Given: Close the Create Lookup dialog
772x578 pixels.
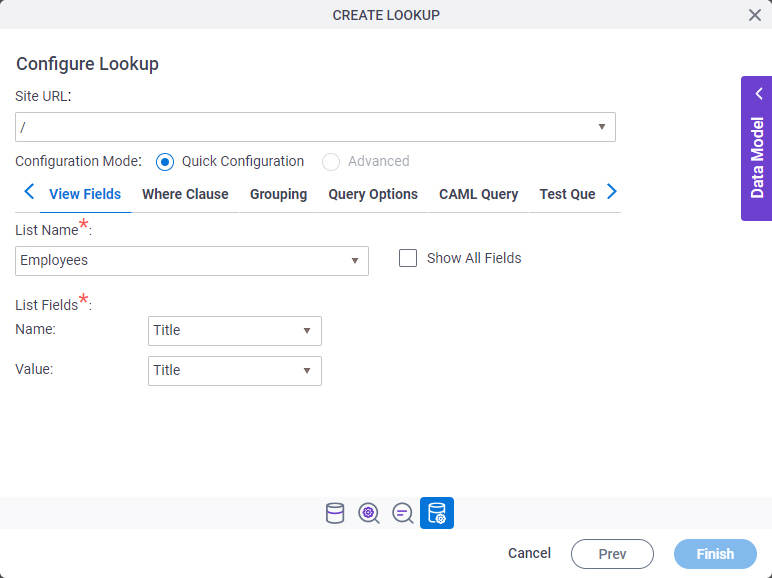Looking at the screenshot, I should 755,15.
